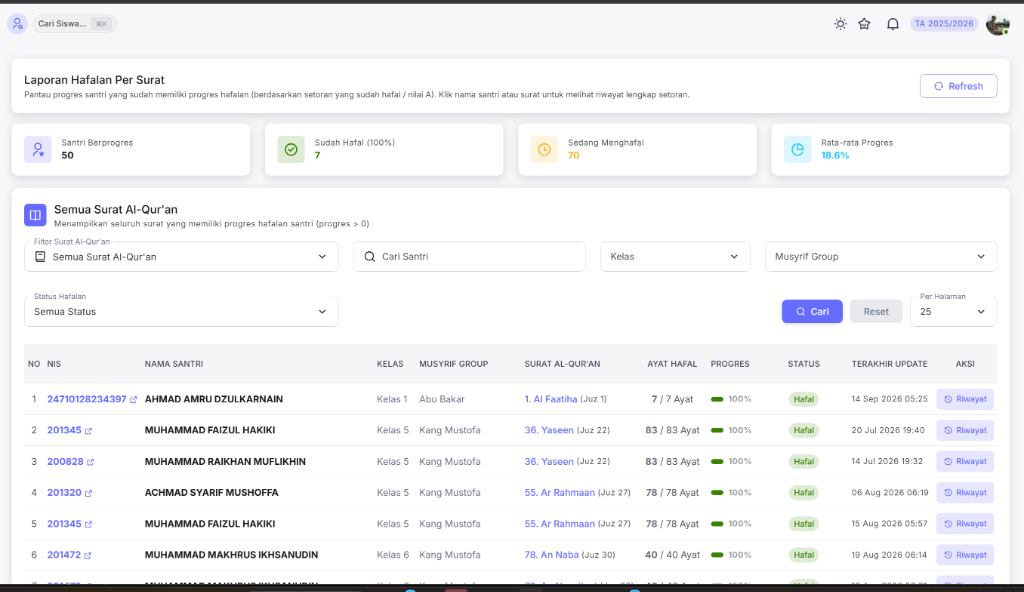This screenshot has height=592, width=1024.
Task: Open notifications via the bell icon
Action: coord(893,24)
